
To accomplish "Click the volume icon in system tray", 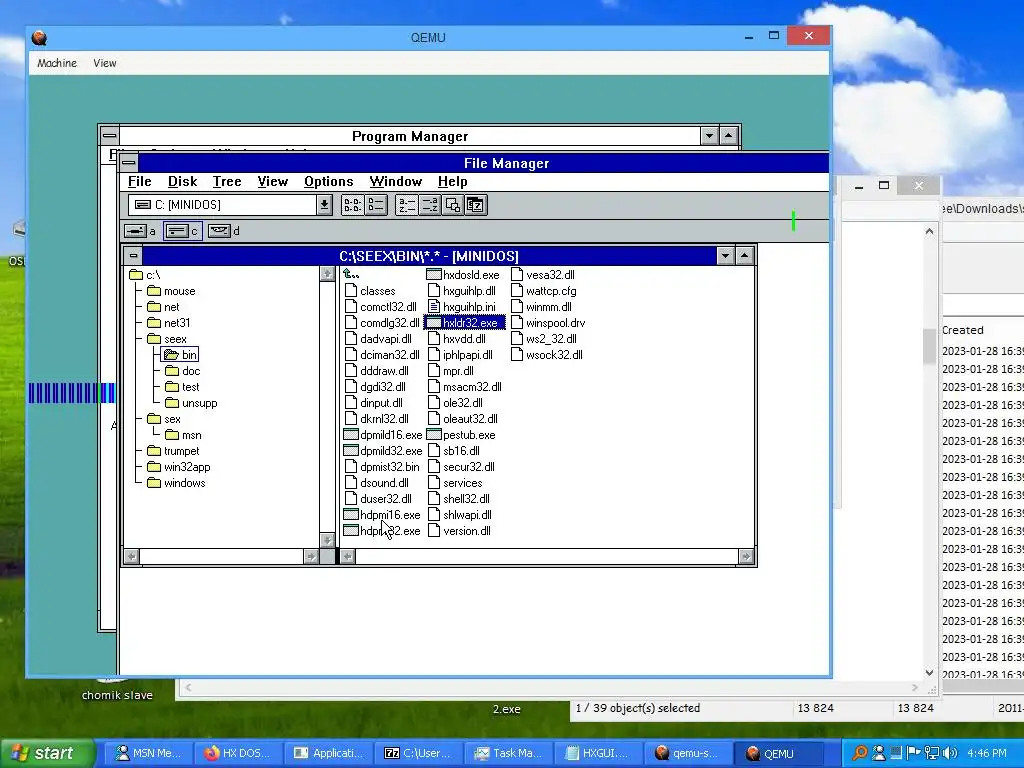I will point(951,753).
